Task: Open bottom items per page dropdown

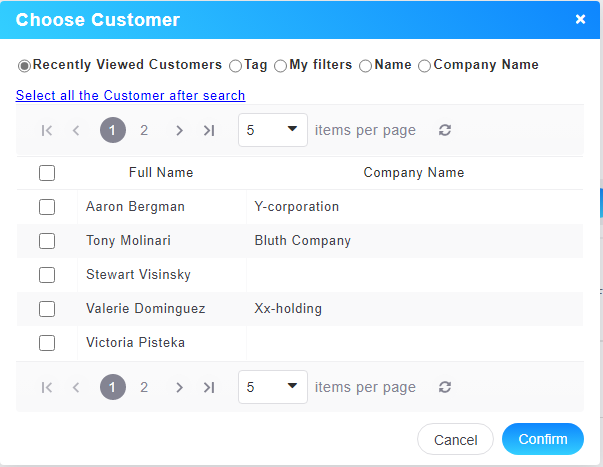Action: (x=272, y=387)
